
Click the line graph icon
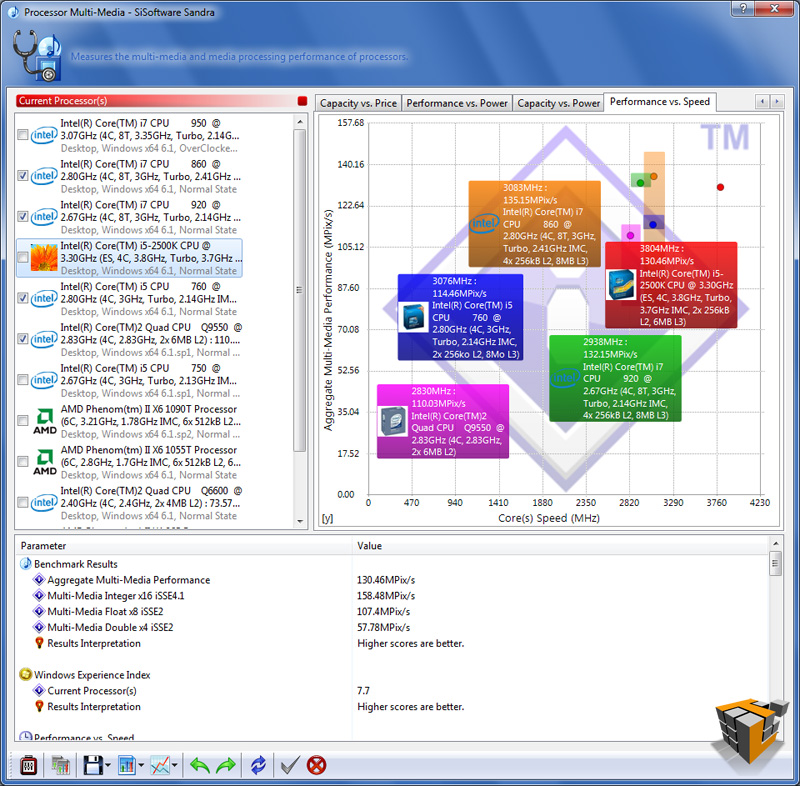tap(160, 765)
